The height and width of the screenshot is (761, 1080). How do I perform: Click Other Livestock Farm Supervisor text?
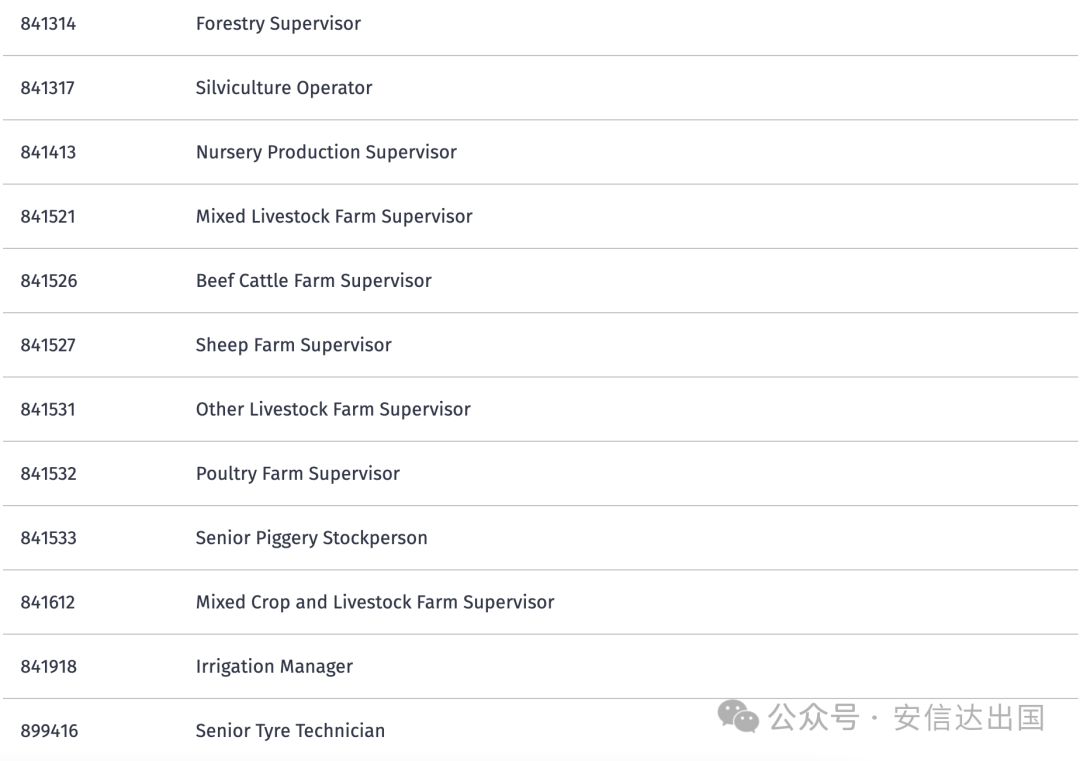333,409
